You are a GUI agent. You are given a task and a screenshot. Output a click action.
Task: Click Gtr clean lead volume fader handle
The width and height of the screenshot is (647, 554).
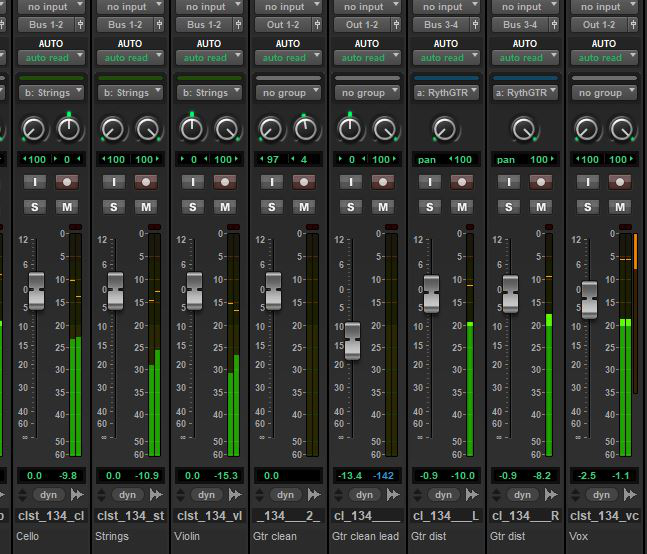pyautogui.click(x=352, y=341)
